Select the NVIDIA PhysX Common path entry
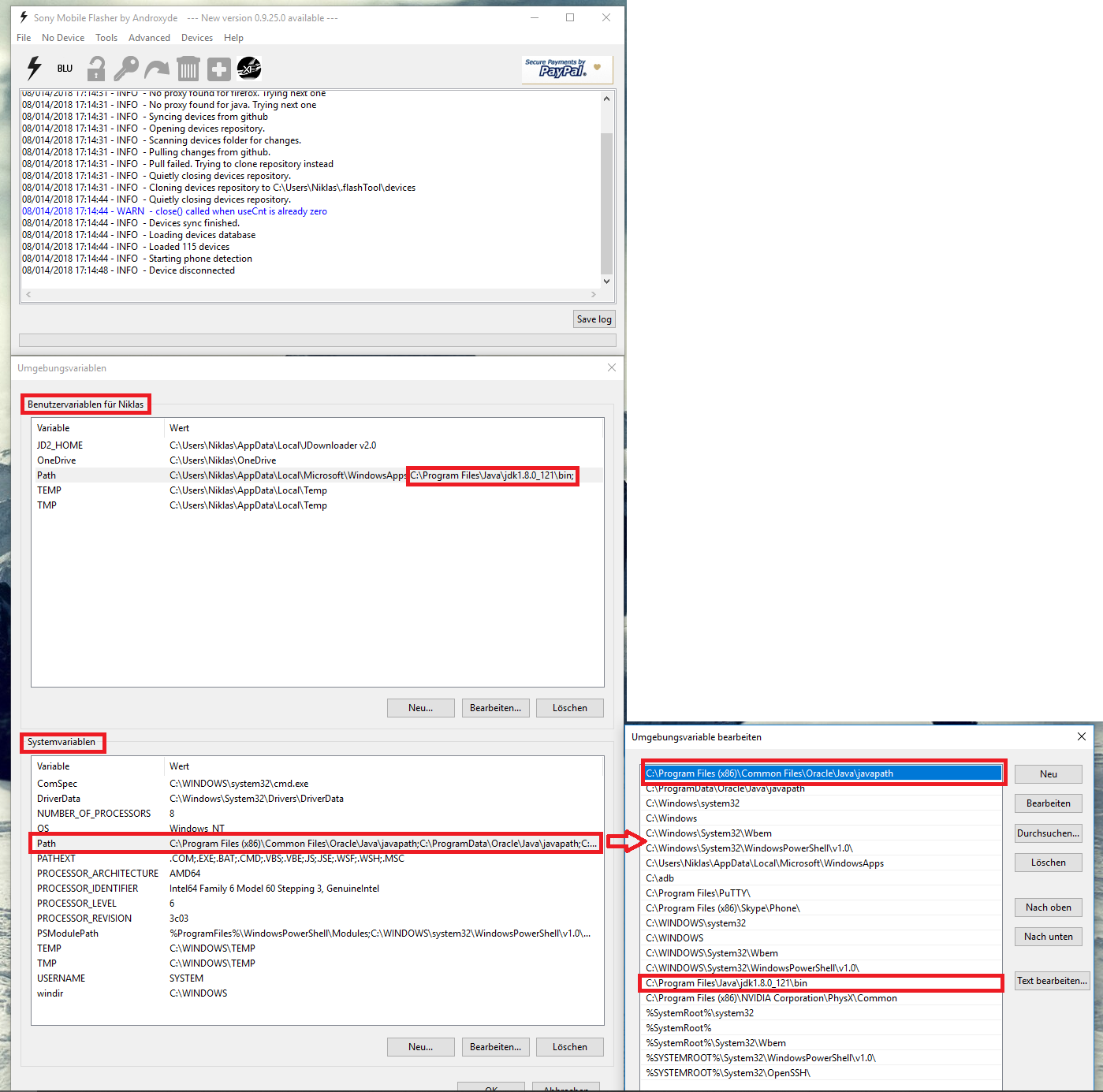Image resolution: width=1103 pixels, height=1092 pixels. click(821, 998)
